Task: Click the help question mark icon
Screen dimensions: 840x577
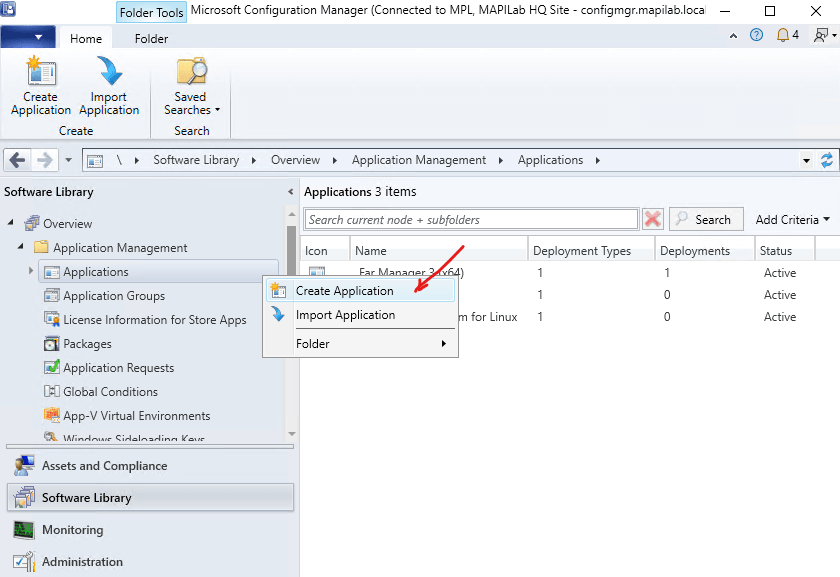Action: pos(756,35)
